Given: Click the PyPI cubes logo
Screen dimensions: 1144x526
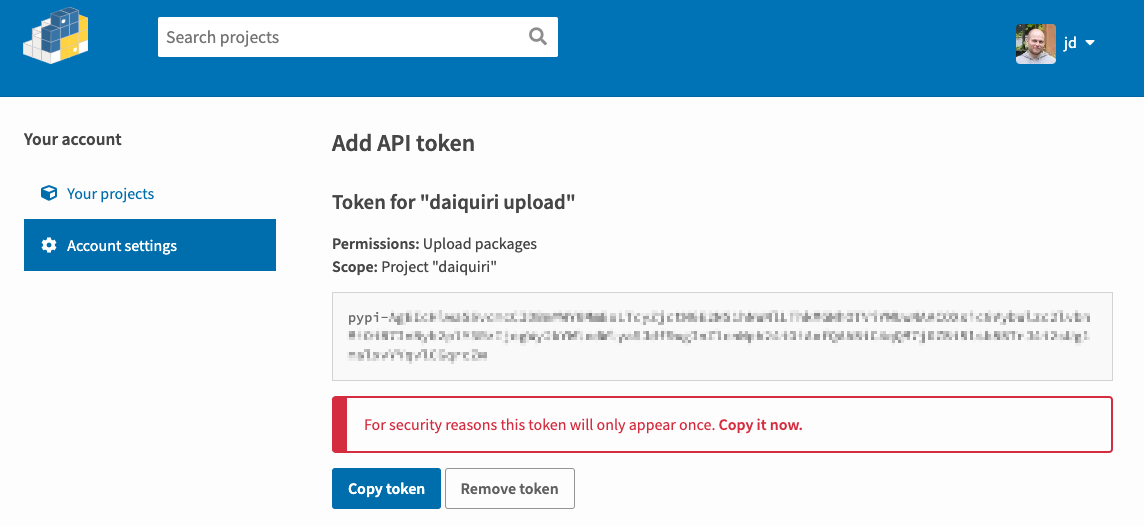Looking at the screenshot, I should (55, 35).
